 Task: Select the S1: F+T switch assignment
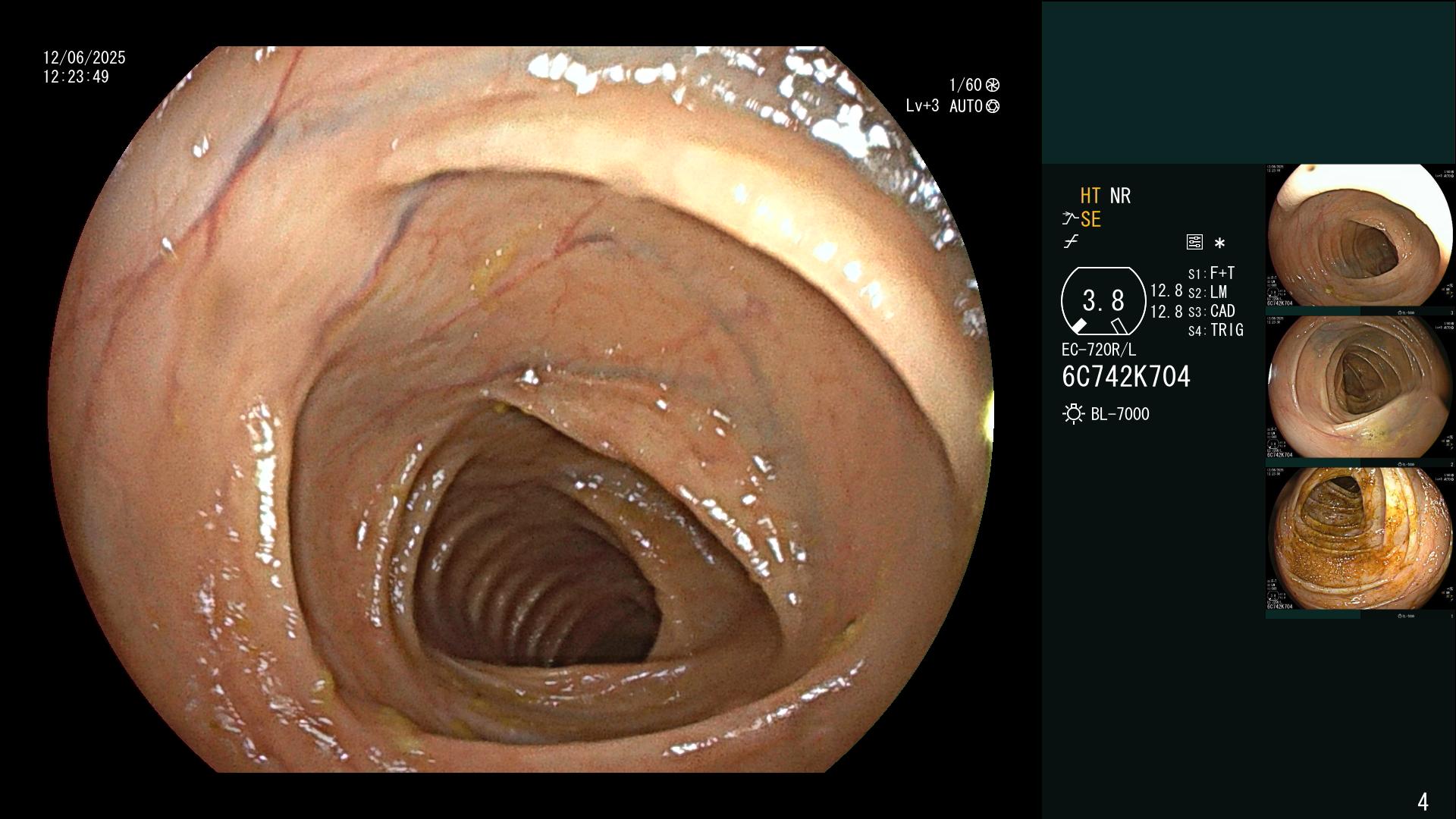tap(1211, 273)
